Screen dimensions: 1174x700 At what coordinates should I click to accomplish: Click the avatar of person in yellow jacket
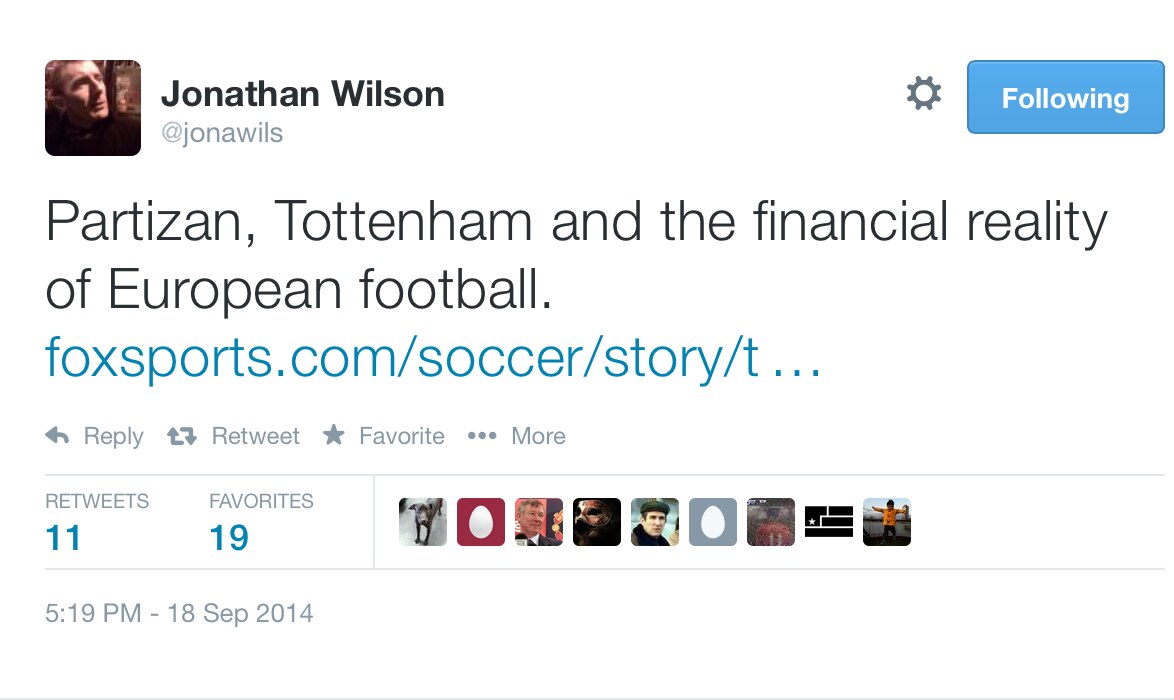[887, 522]
